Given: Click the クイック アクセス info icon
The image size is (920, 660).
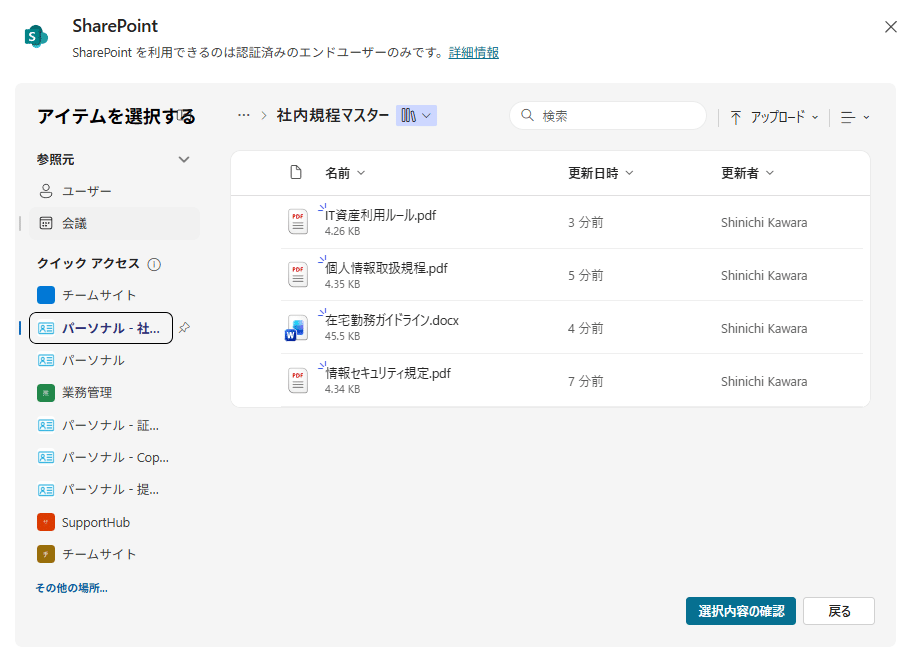Looking at the screenshot, I should click(x=154, y=265).
